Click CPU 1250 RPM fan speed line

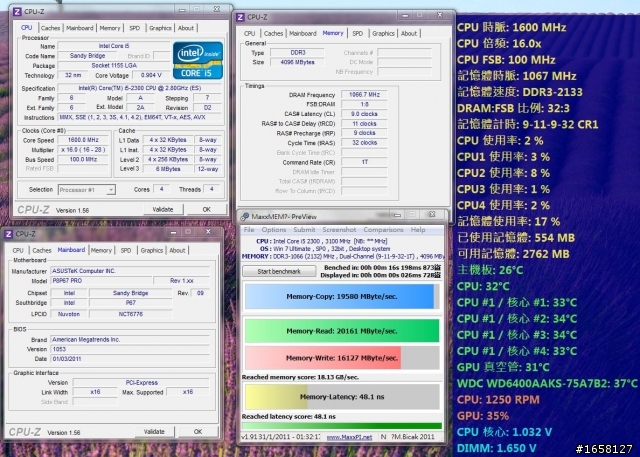[498, 399]
